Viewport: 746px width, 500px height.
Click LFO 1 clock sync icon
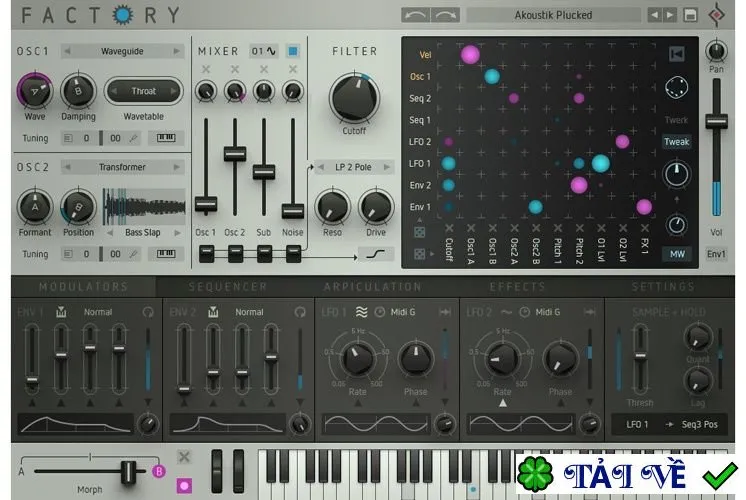(x=380, y=312)
